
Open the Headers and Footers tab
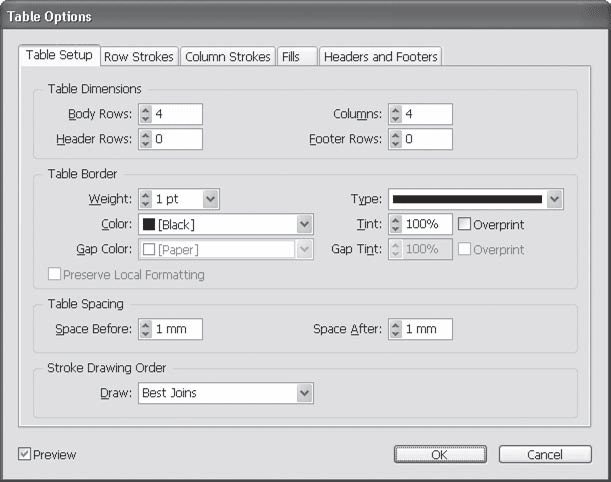(380, 57)
